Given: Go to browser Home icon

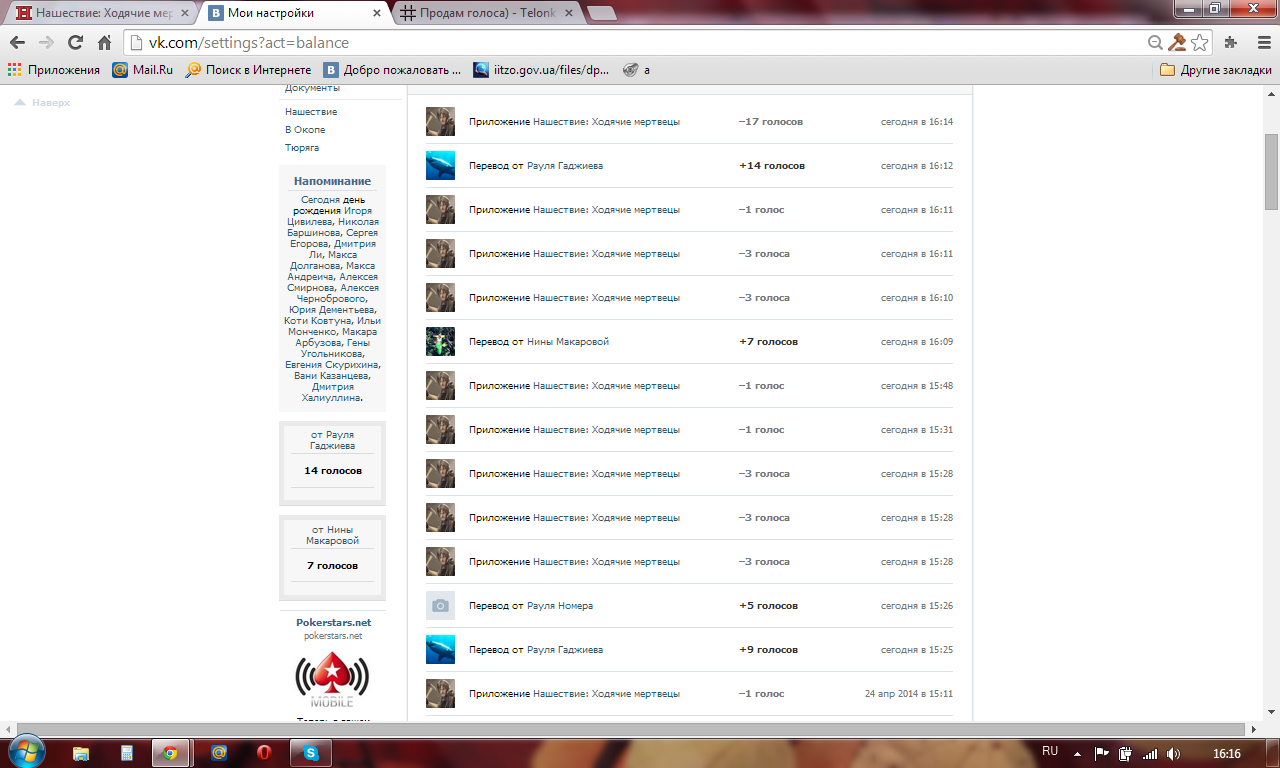Looking at the screenshot, I should [104, 43].
